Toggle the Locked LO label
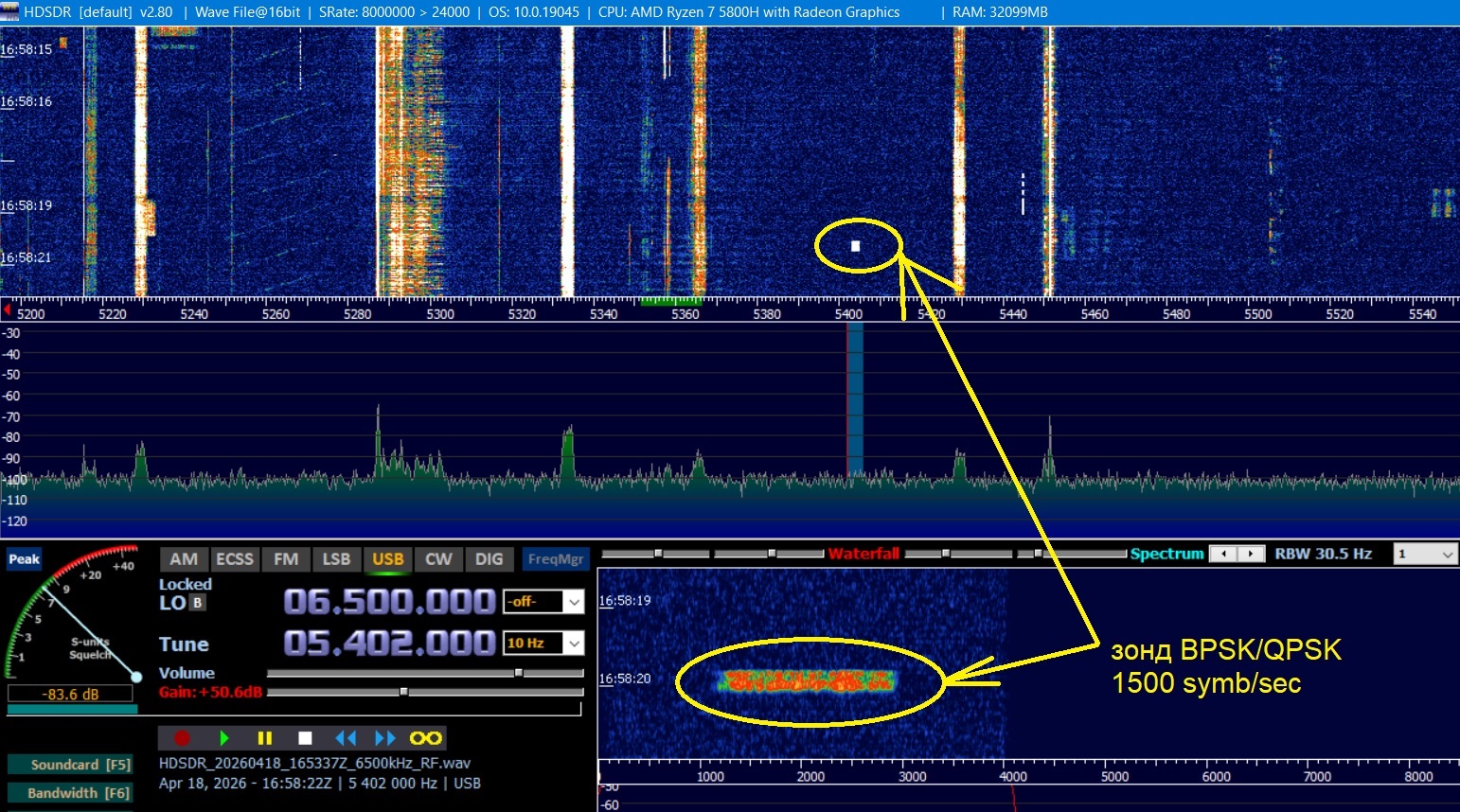 (x=185, y=585)
